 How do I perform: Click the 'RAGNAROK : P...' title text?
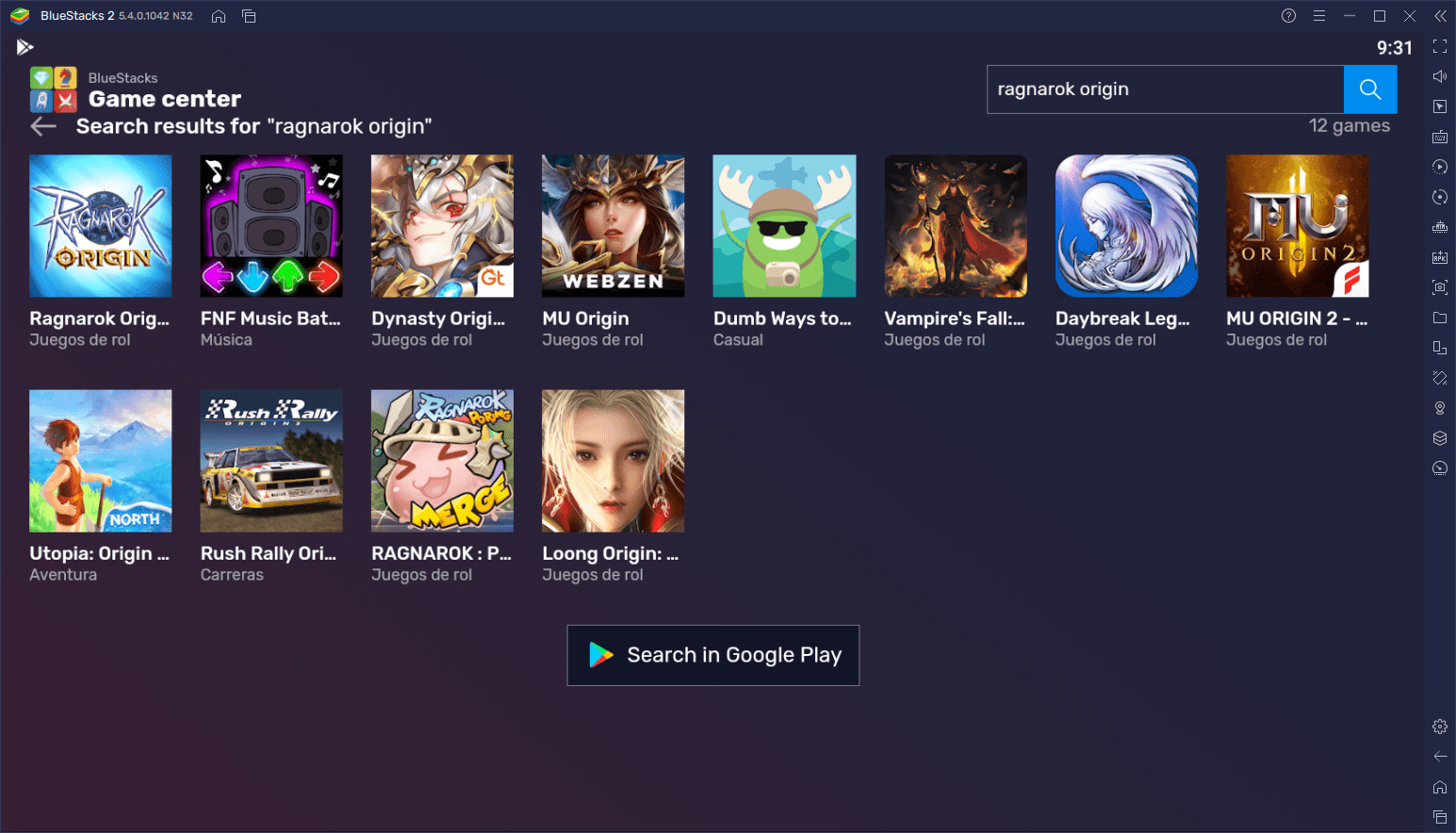coord(441,553)
